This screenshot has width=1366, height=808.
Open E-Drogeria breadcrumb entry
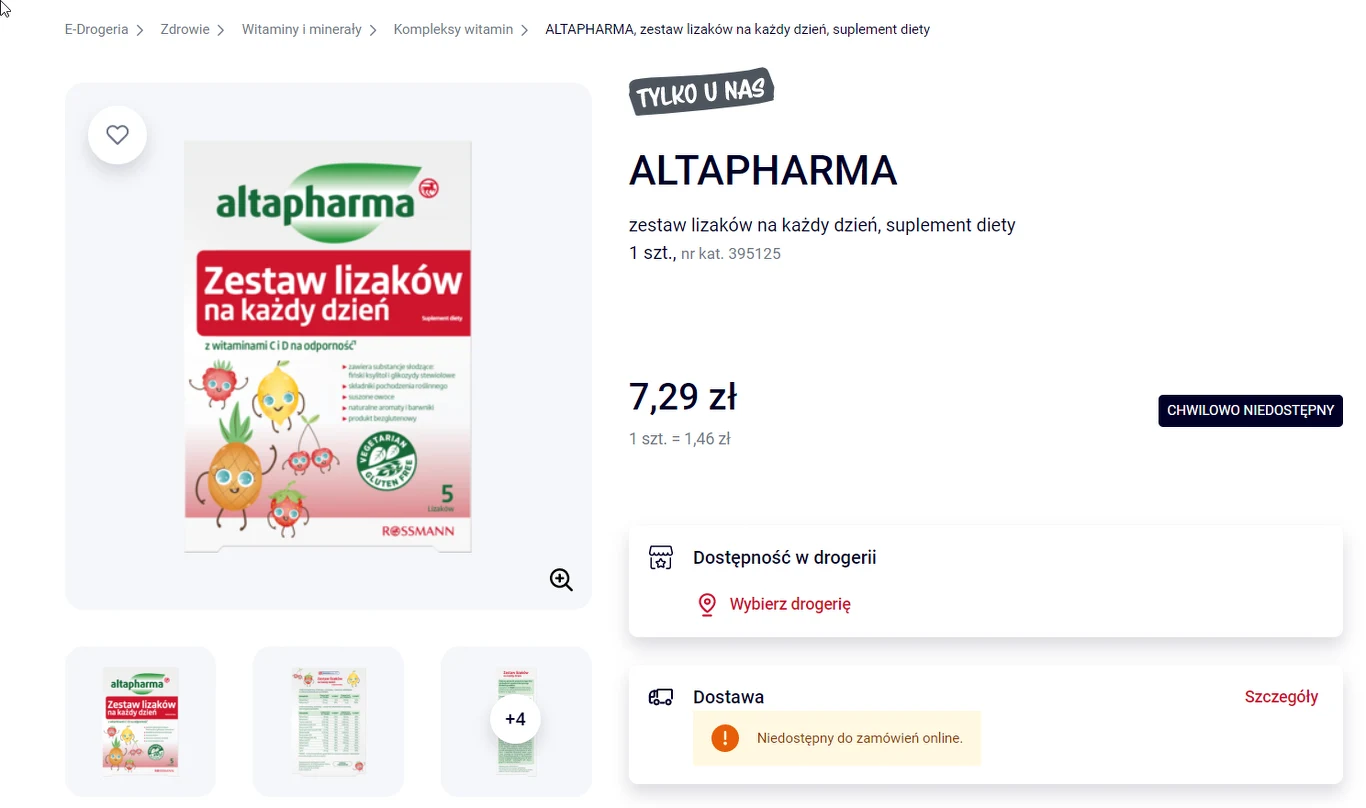point(96,29)
